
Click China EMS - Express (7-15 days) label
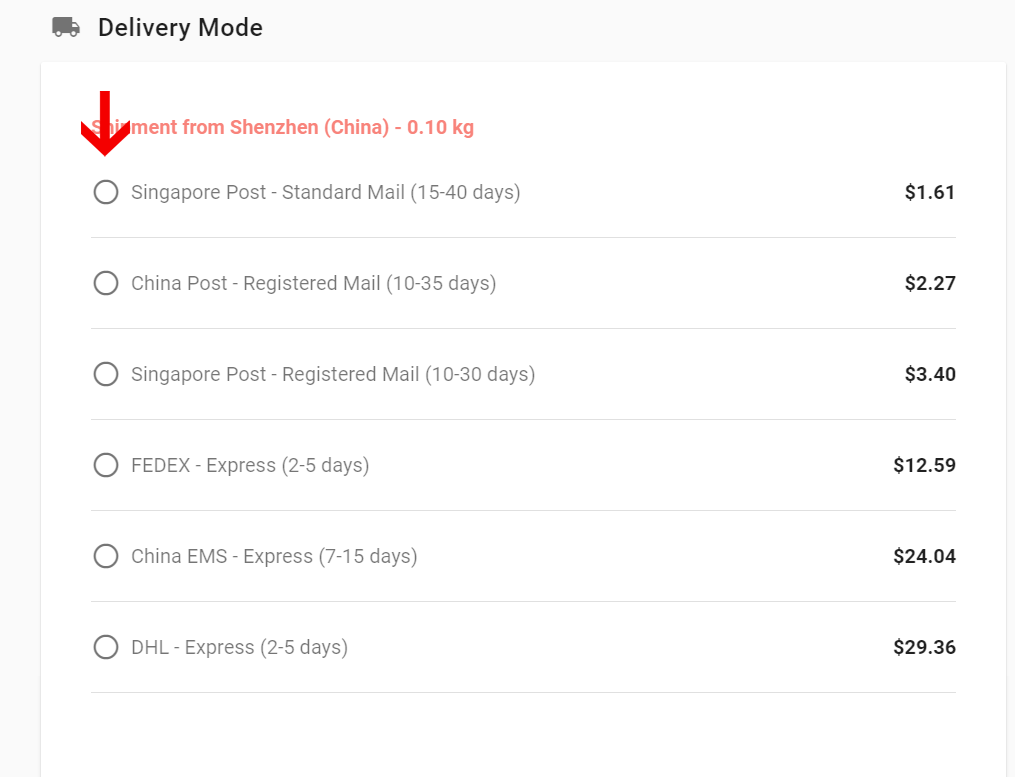pos(274,556)
